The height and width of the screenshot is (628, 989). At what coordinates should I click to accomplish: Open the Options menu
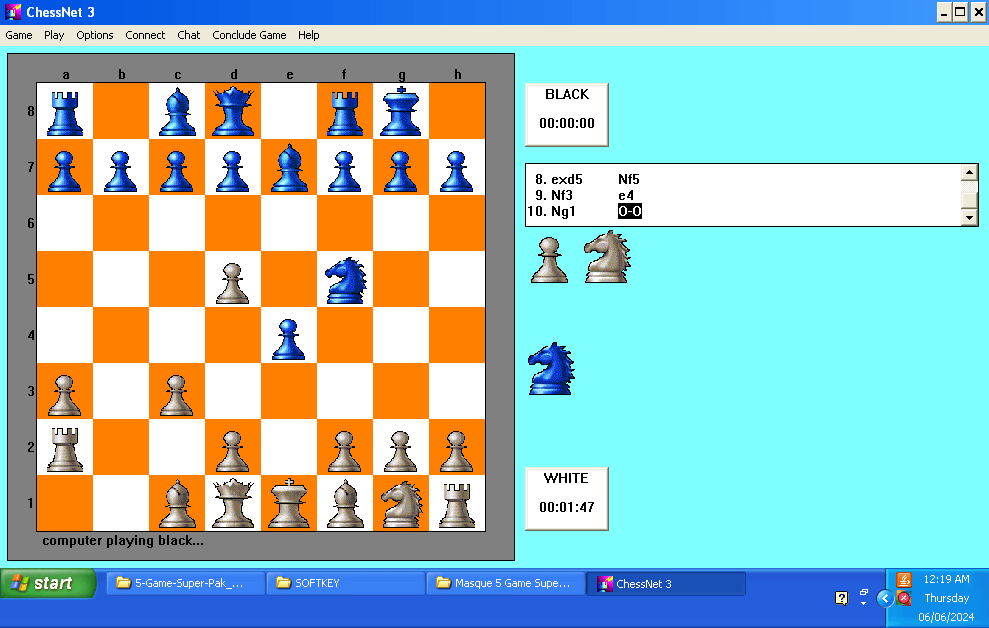point(95,35)
